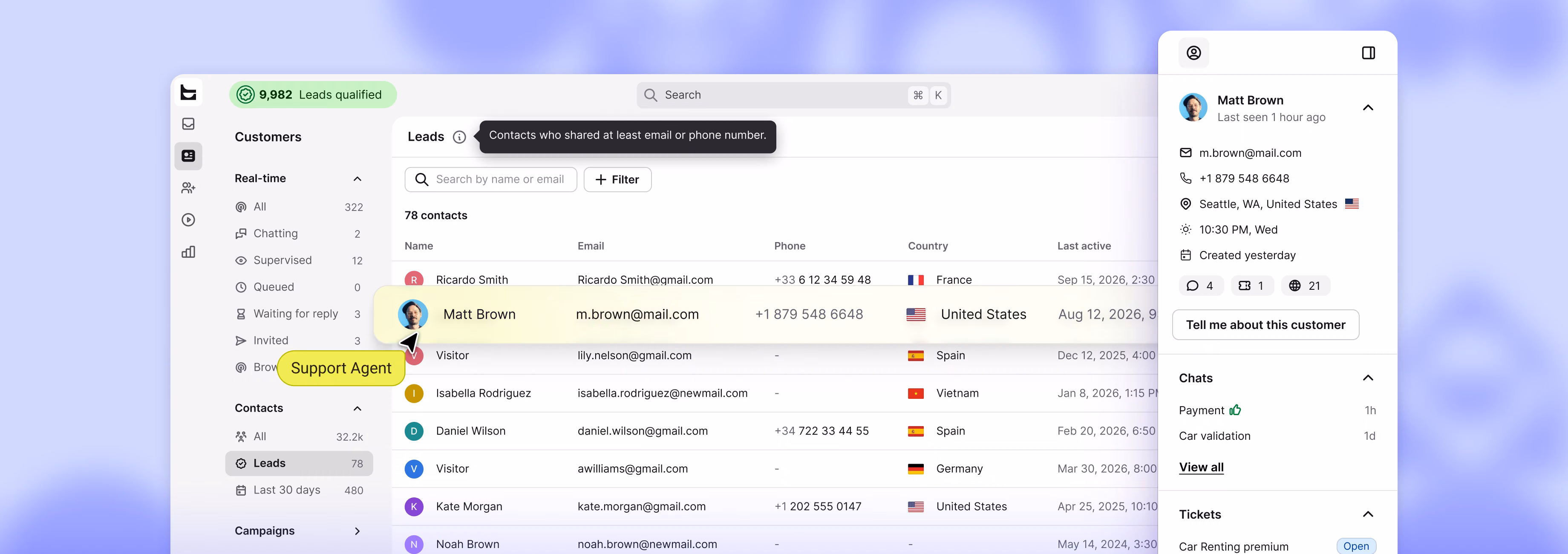Sort by the Email column header
This screenshot has height=554, width=1568.
591,246
